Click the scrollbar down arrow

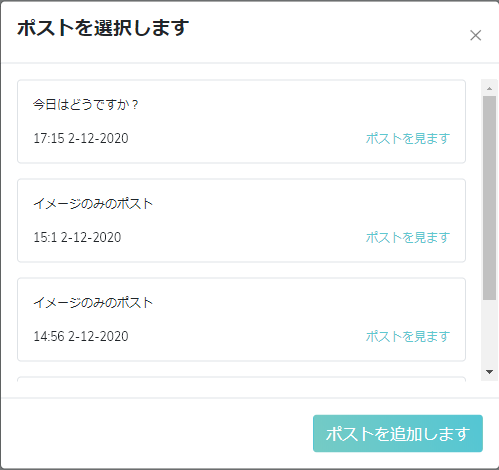[489, 372]
